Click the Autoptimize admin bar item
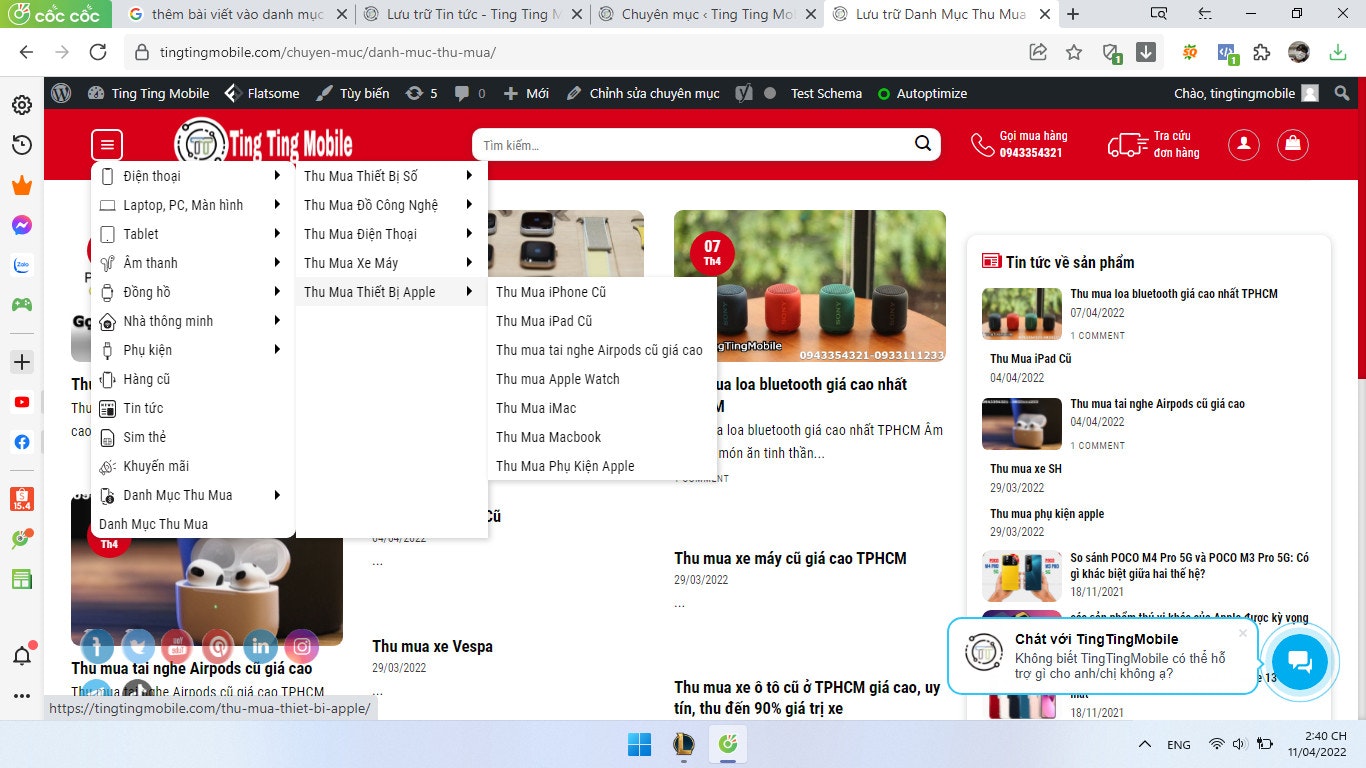The image size is (1366, 768). [x=921, y=93]
